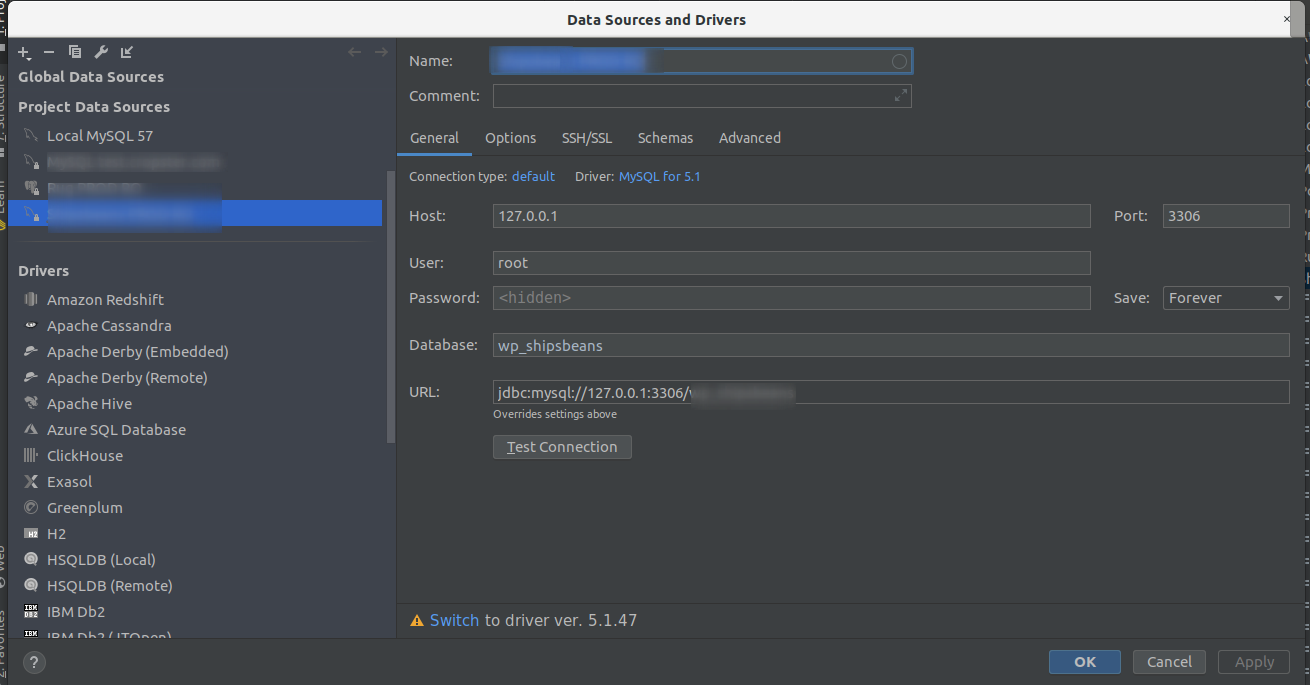The image size is (1310, 685).
Task: Click the PostgreSQL elephant icon in sources list
Action: click(x=31, y=187)
